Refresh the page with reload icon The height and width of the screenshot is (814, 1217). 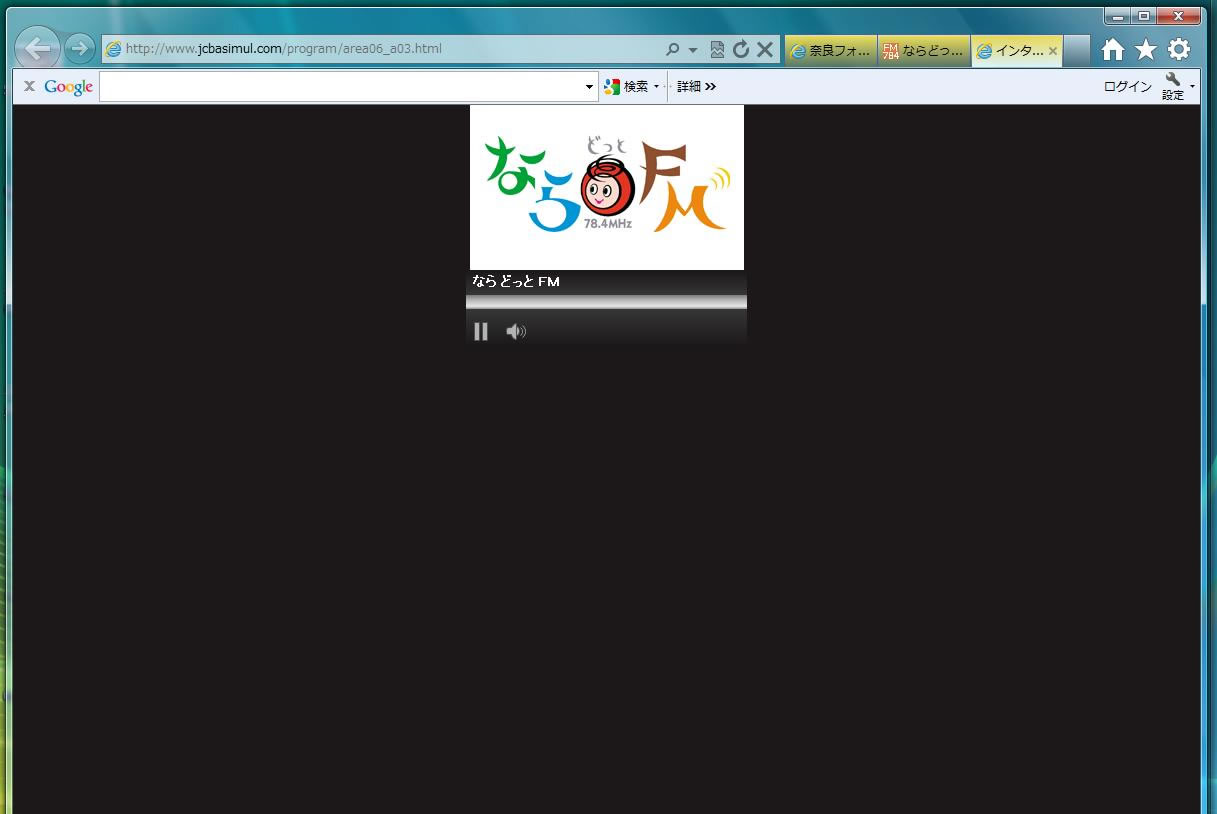741,49
